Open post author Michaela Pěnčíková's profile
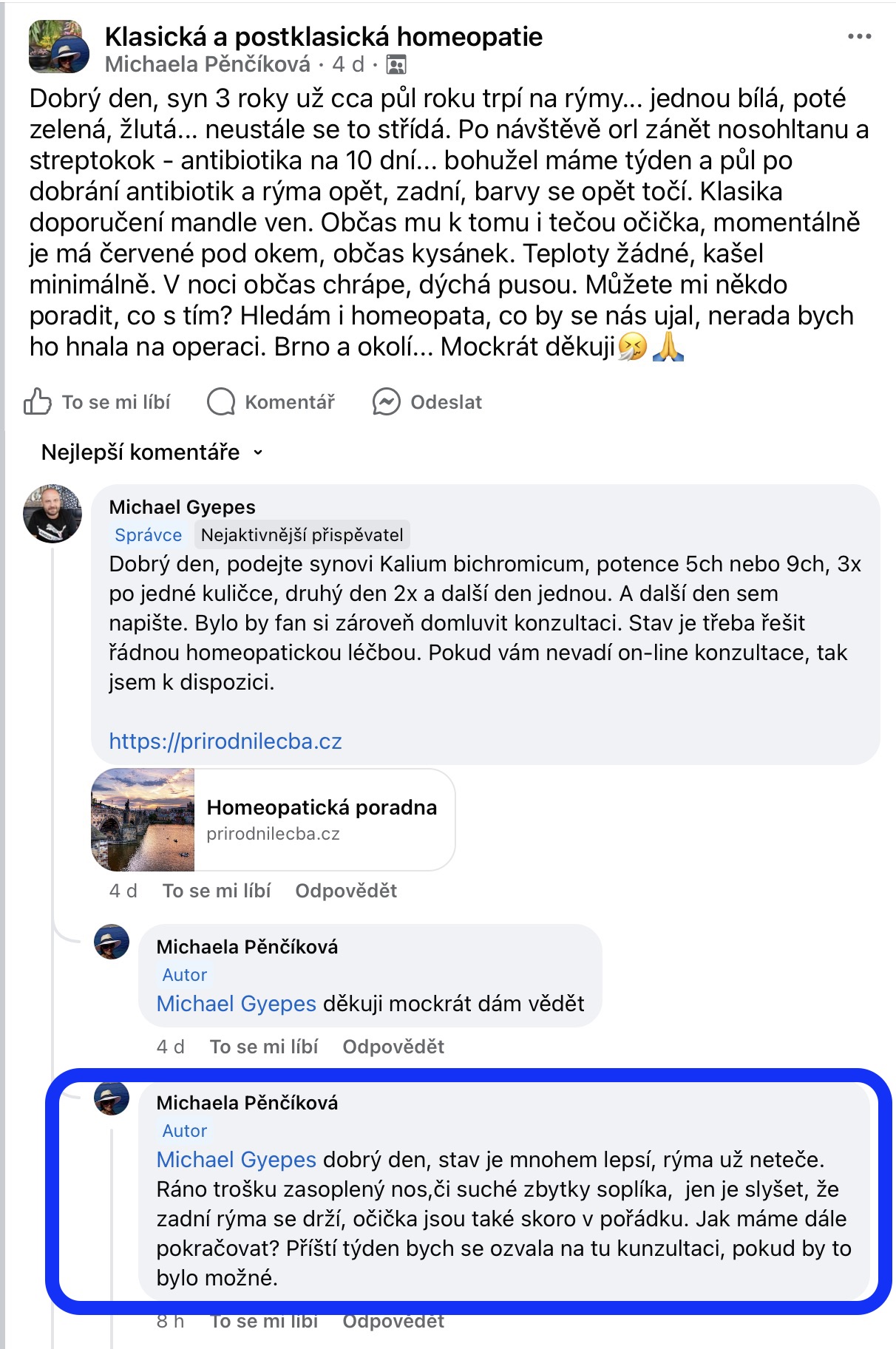896x1349 pixels. coord(208,65)
